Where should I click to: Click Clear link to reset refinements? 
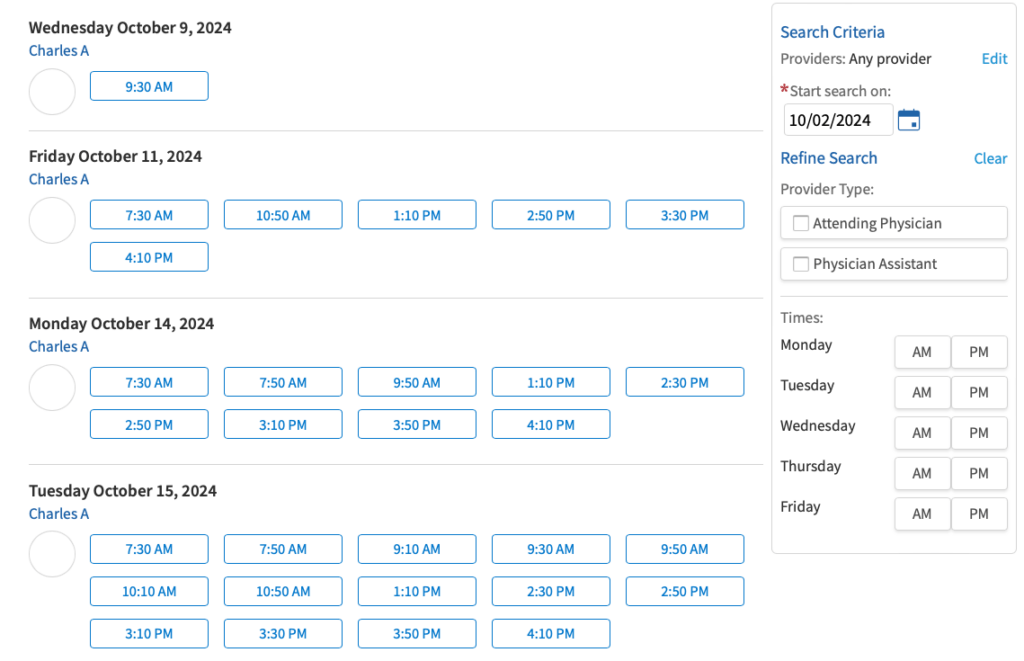pyautogui.click(x=990, y=158)
